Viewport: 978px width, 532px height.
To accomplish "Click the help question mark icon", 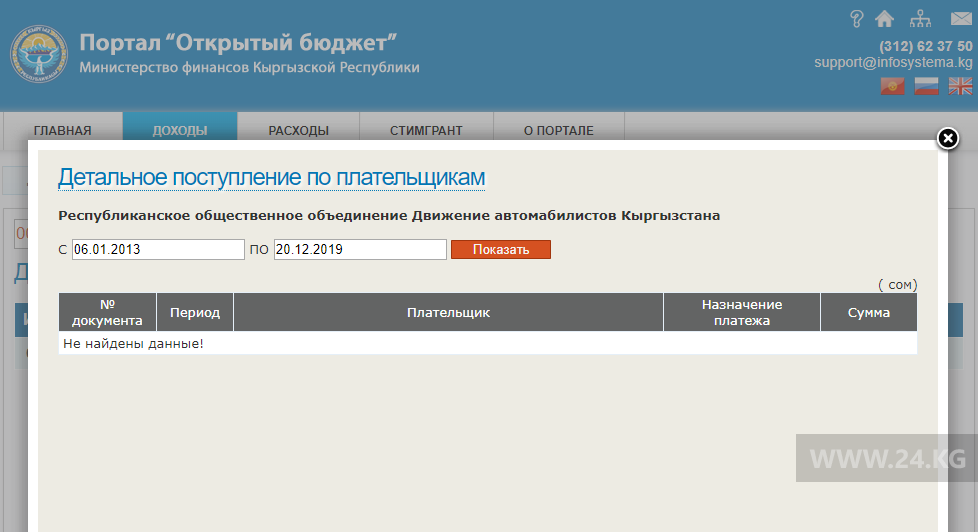I will (x=856, y=19).
